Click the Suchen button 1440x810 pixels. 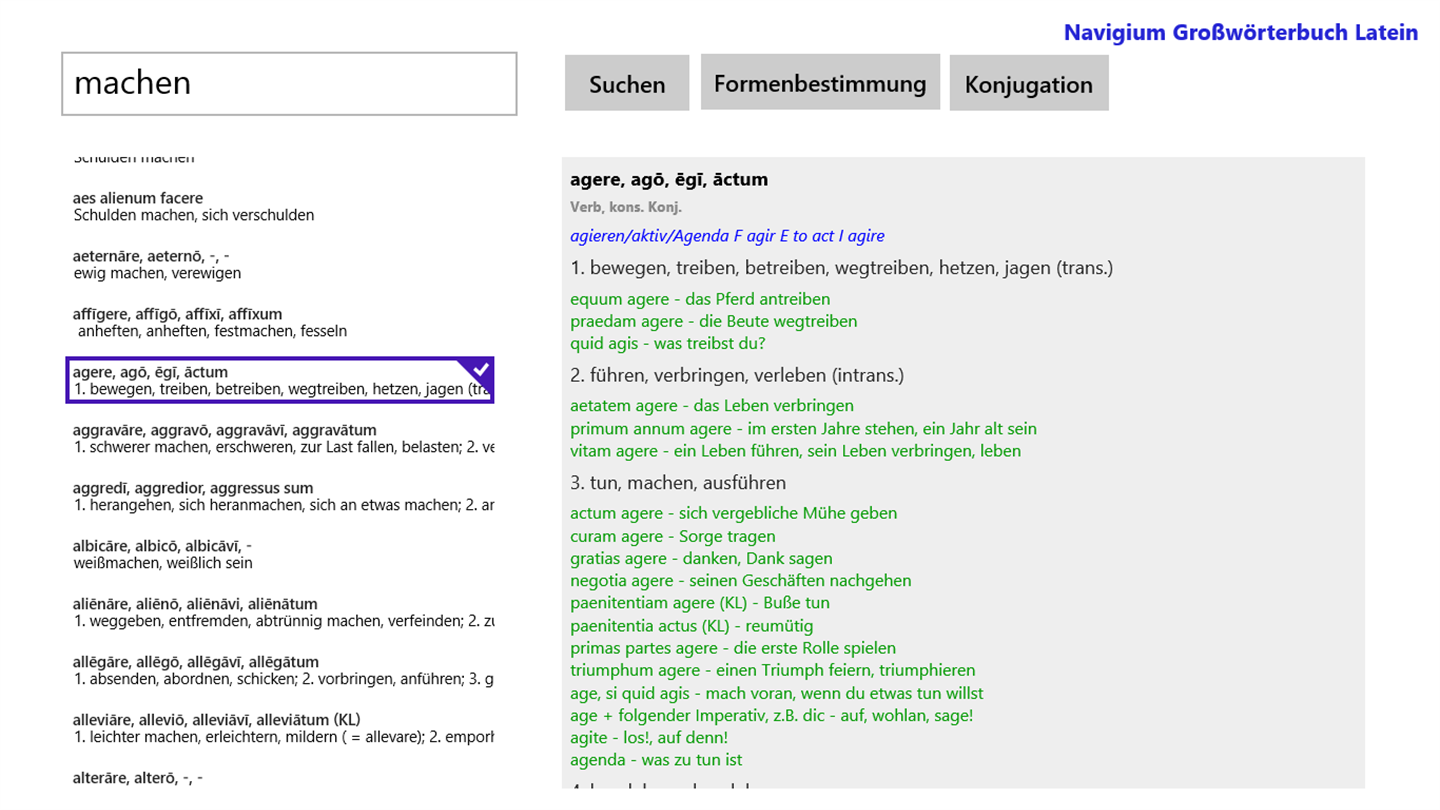(x=627, y=83)
